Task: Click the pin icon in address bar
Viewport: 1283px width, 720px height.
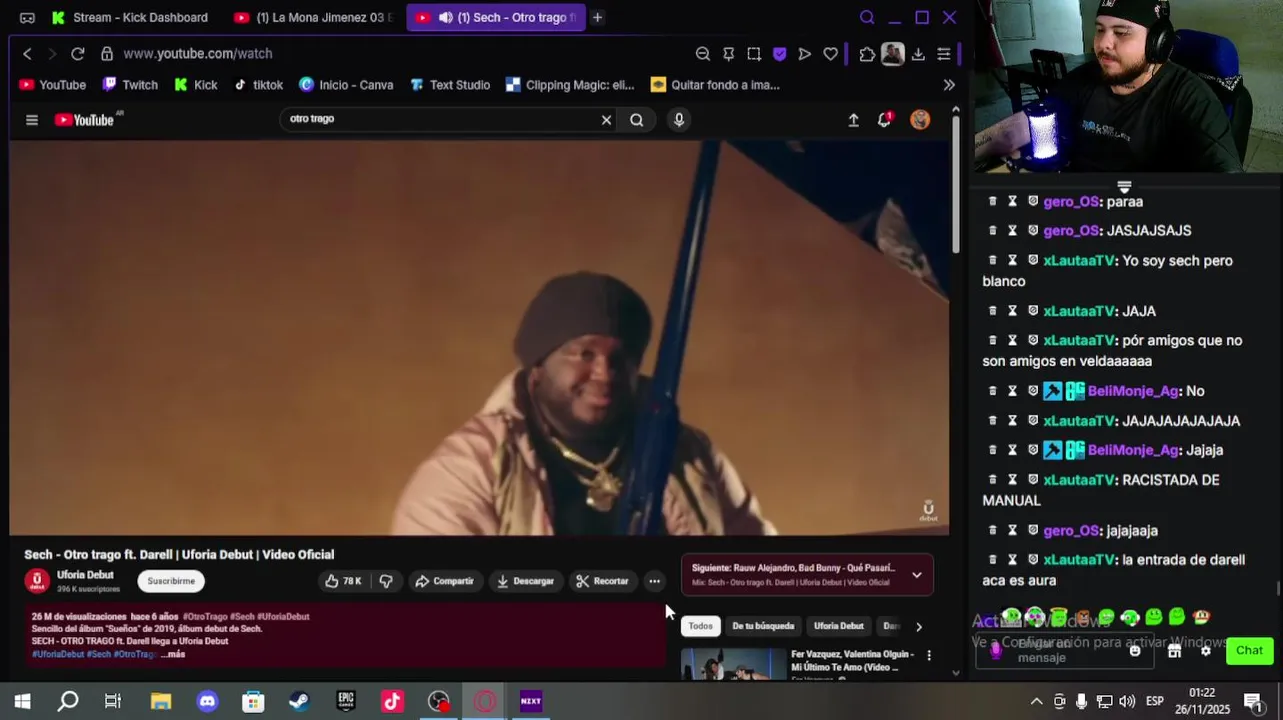Action: (x=729, y=54)
